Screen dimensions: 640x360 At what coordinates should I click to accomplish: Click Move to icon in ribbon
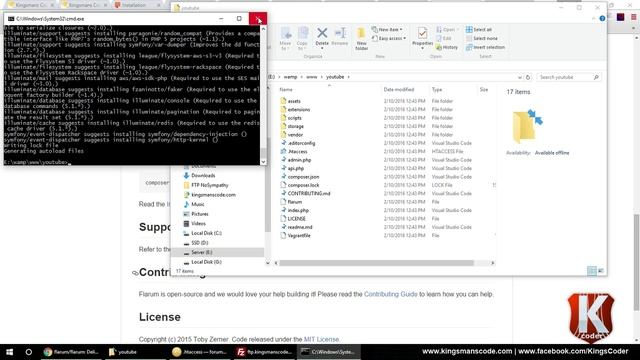point(285,38)
